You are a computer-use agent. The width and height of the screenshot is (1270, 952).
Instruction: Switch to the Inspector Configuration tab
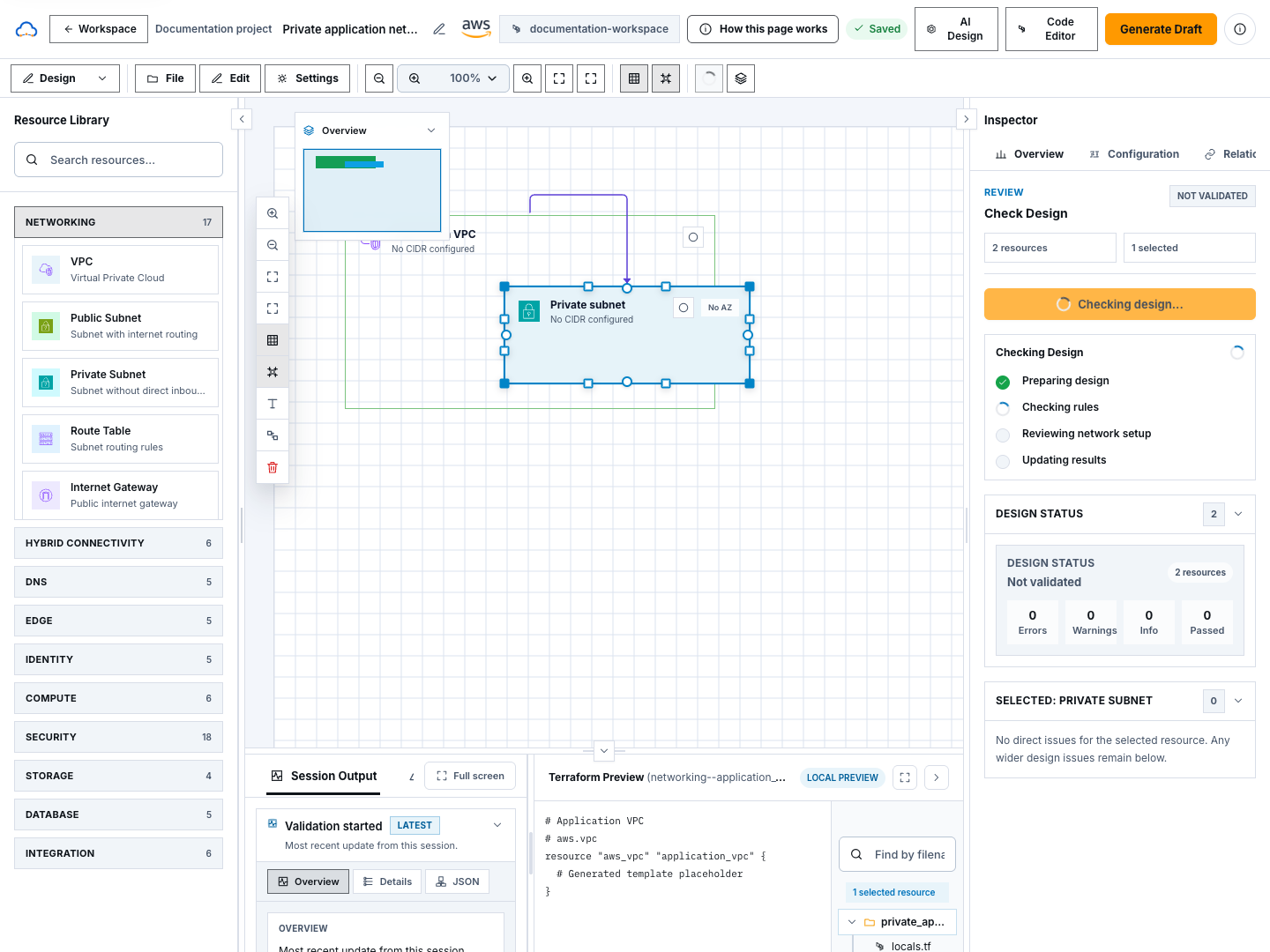coord(1134,154)
